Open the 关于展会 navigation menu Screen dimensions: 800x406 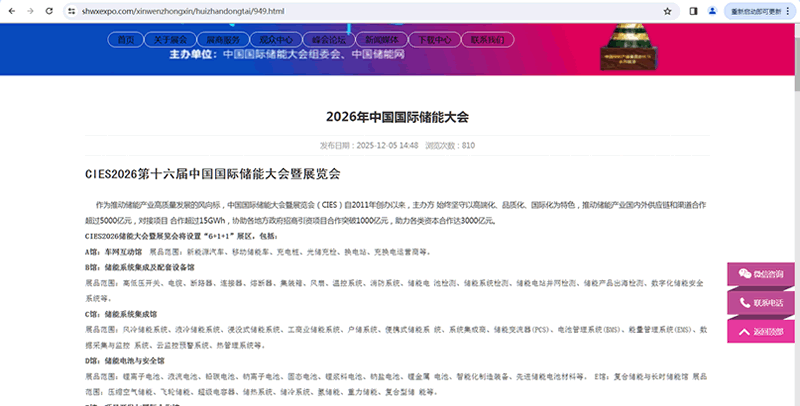tap(172, 40)
